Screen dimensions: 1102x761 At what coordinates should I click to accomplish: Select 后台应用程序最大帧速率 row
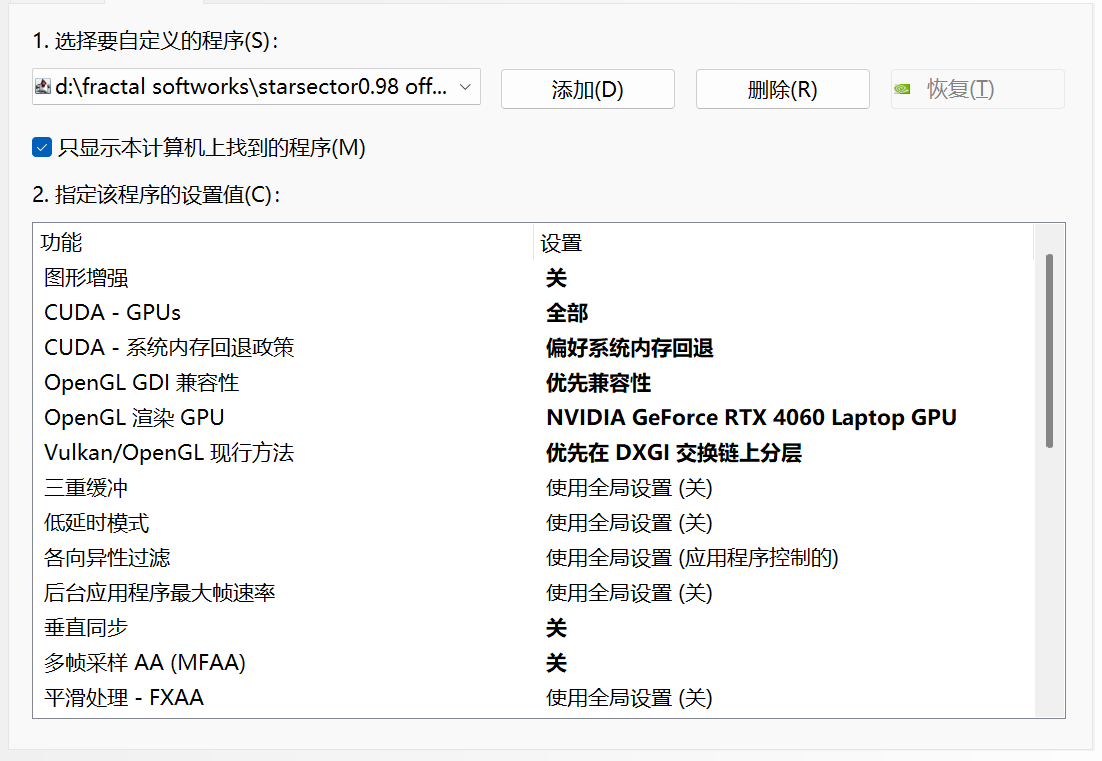click(x=533, y=593)
